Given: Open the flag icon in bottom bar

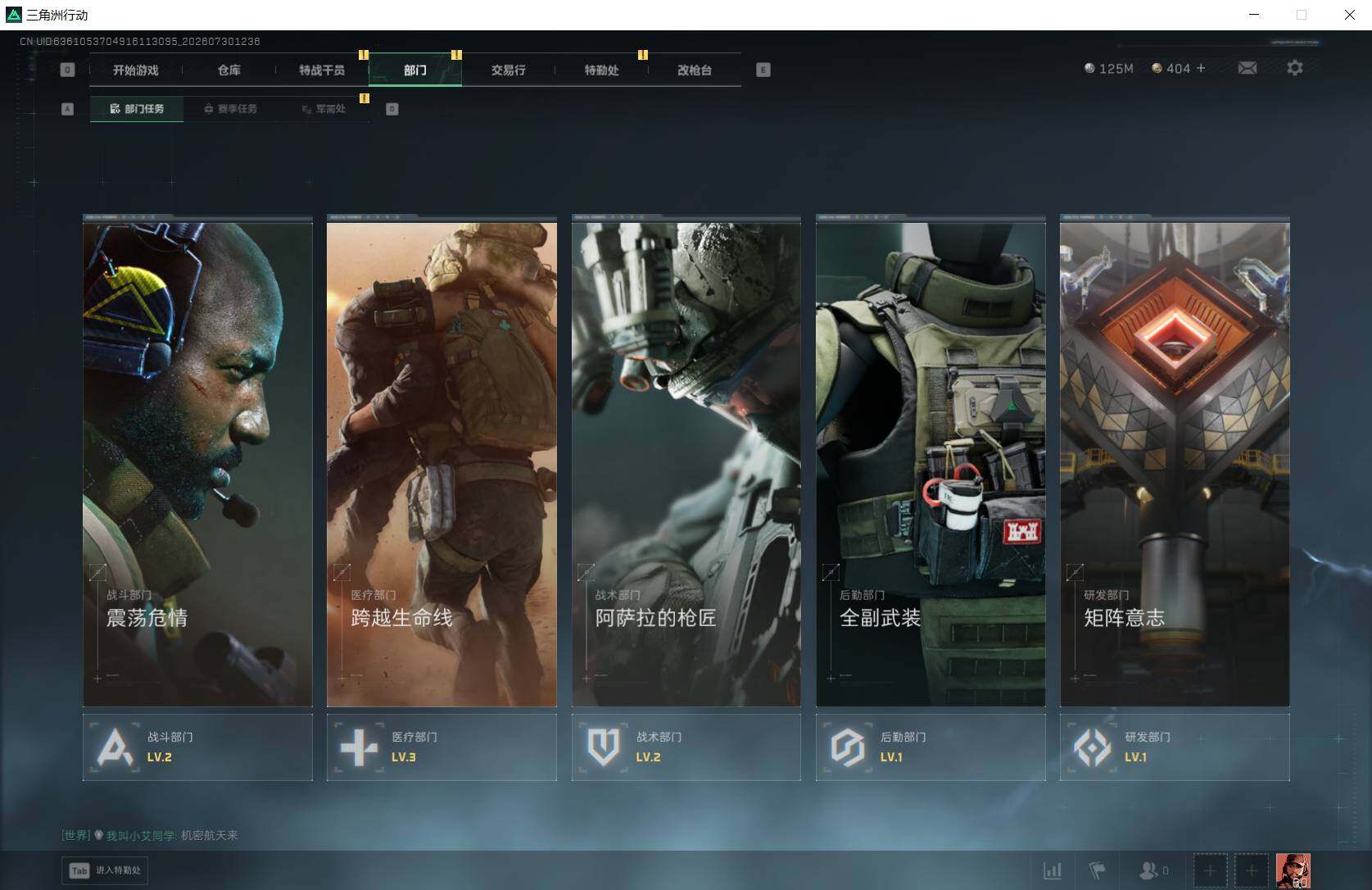Looking at the screenshot, I should pyautogui.click(x=1097, y=870).
